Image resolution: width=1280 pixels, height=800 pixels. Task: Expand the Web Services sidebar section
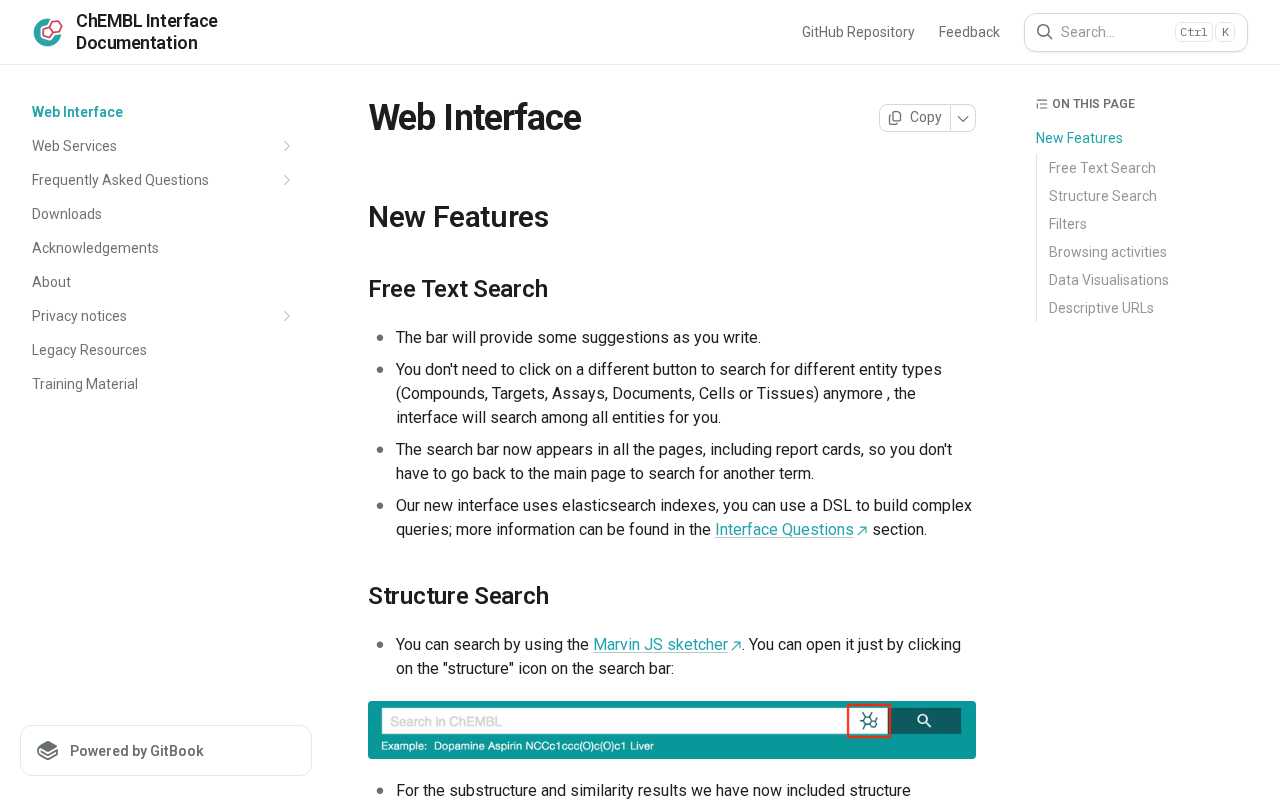(287, 146)
